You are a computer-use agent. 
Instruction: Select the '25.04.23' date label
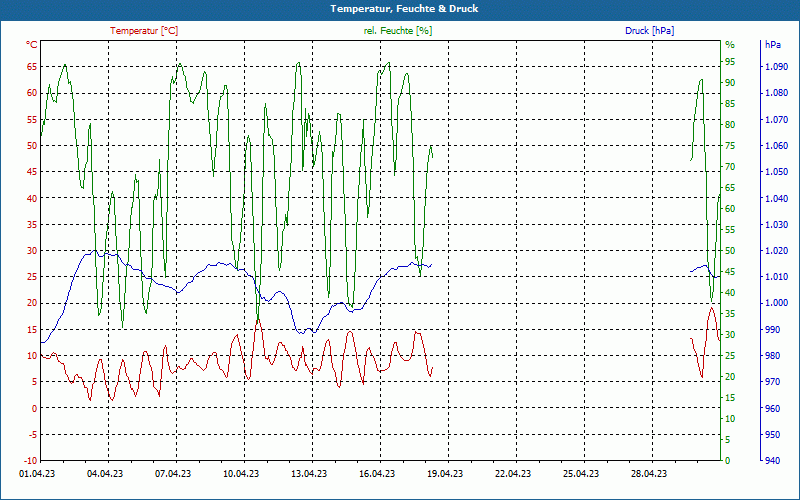pos(581,473)
